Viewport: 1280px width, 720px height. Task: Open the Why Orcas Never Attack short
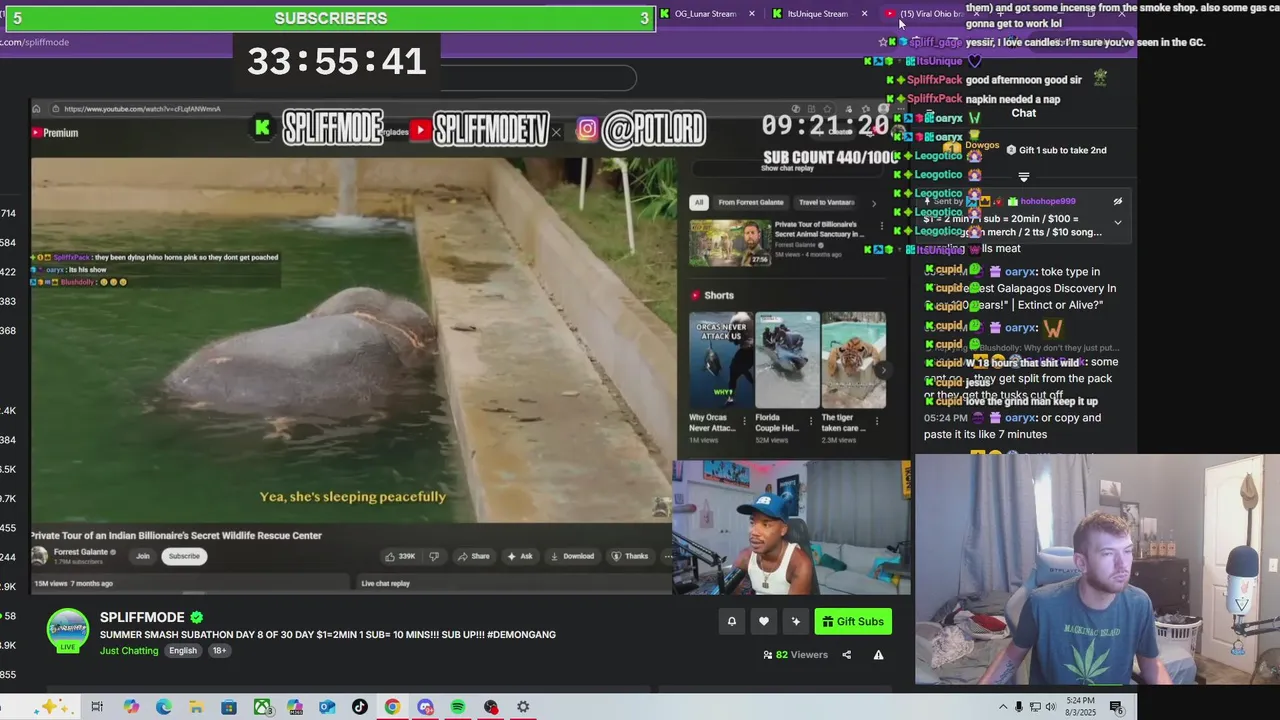721,360
